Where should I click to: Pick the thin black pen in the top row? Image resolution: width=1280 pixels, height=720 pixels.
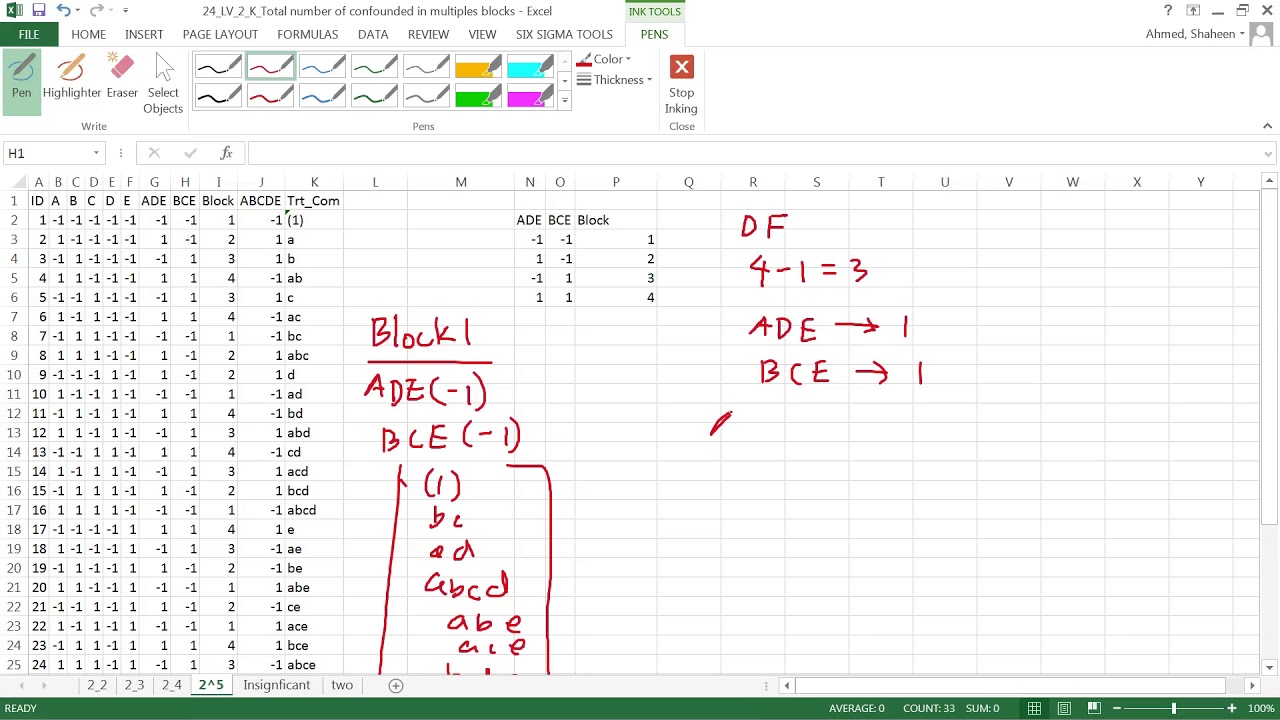[219, 68]
